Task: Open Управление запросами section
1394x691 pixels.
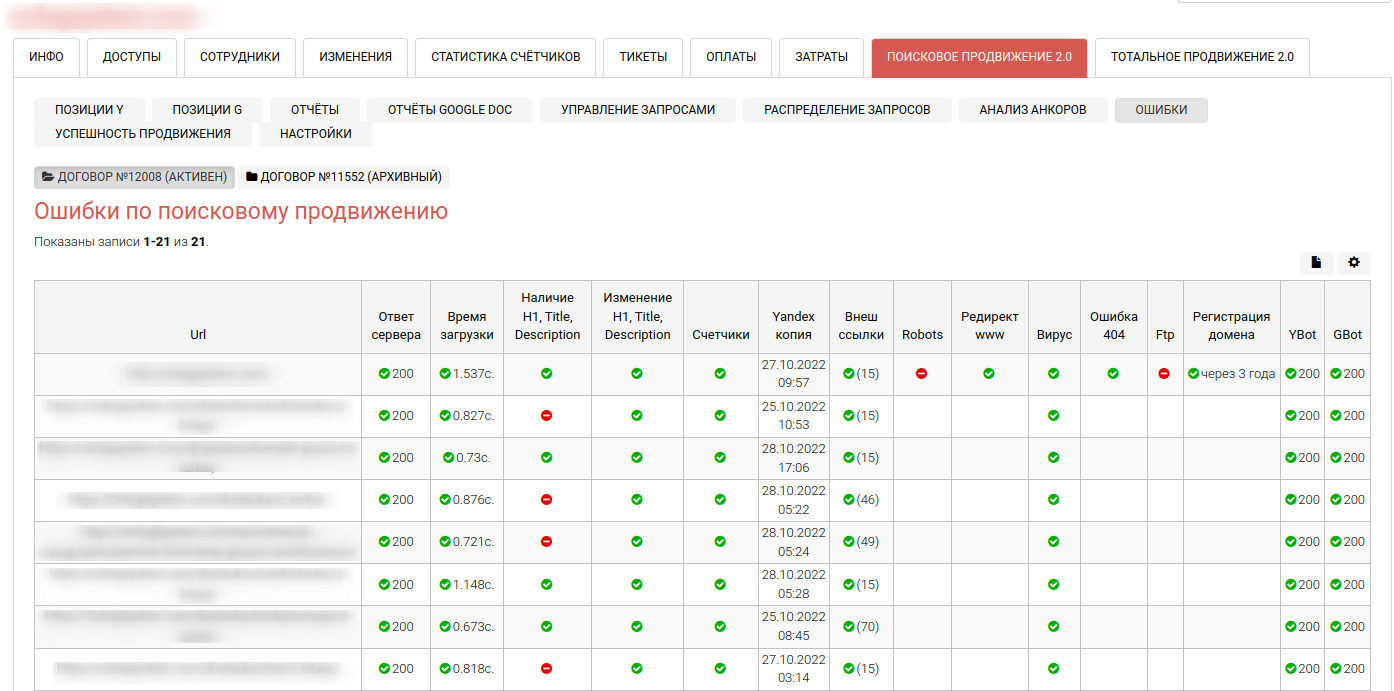Action: (637, 110)
